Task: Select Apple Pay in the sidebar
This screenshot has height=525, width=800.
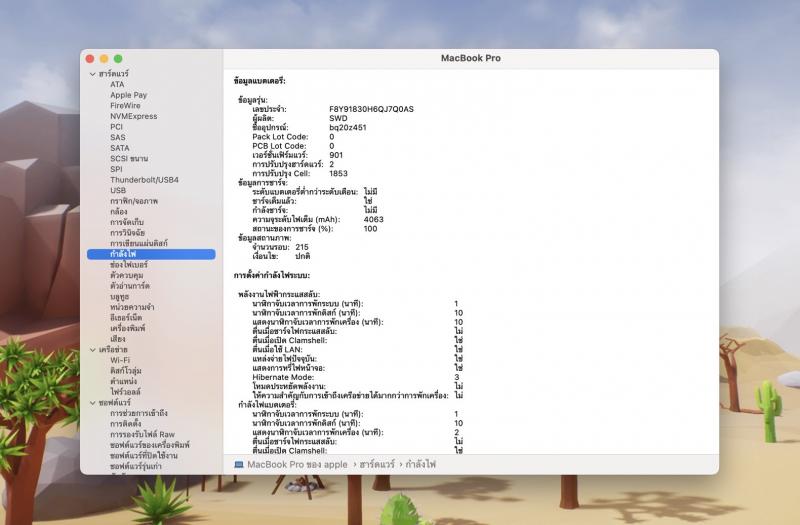Action: coord(128,95)
